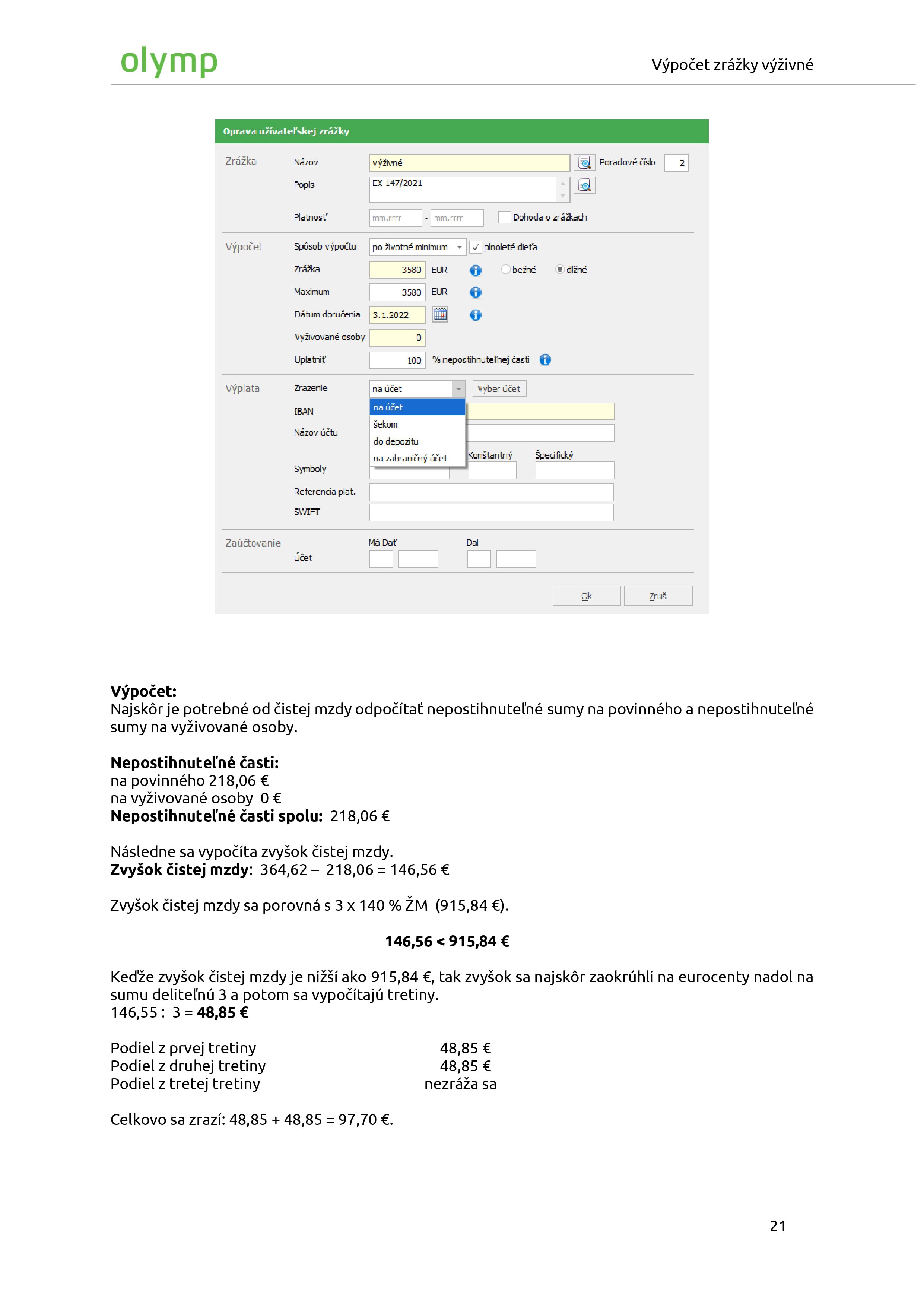Viewport: 924px width, 1307px height.
Task: Select the bežné radio button
Action: [x=505, y=269]
